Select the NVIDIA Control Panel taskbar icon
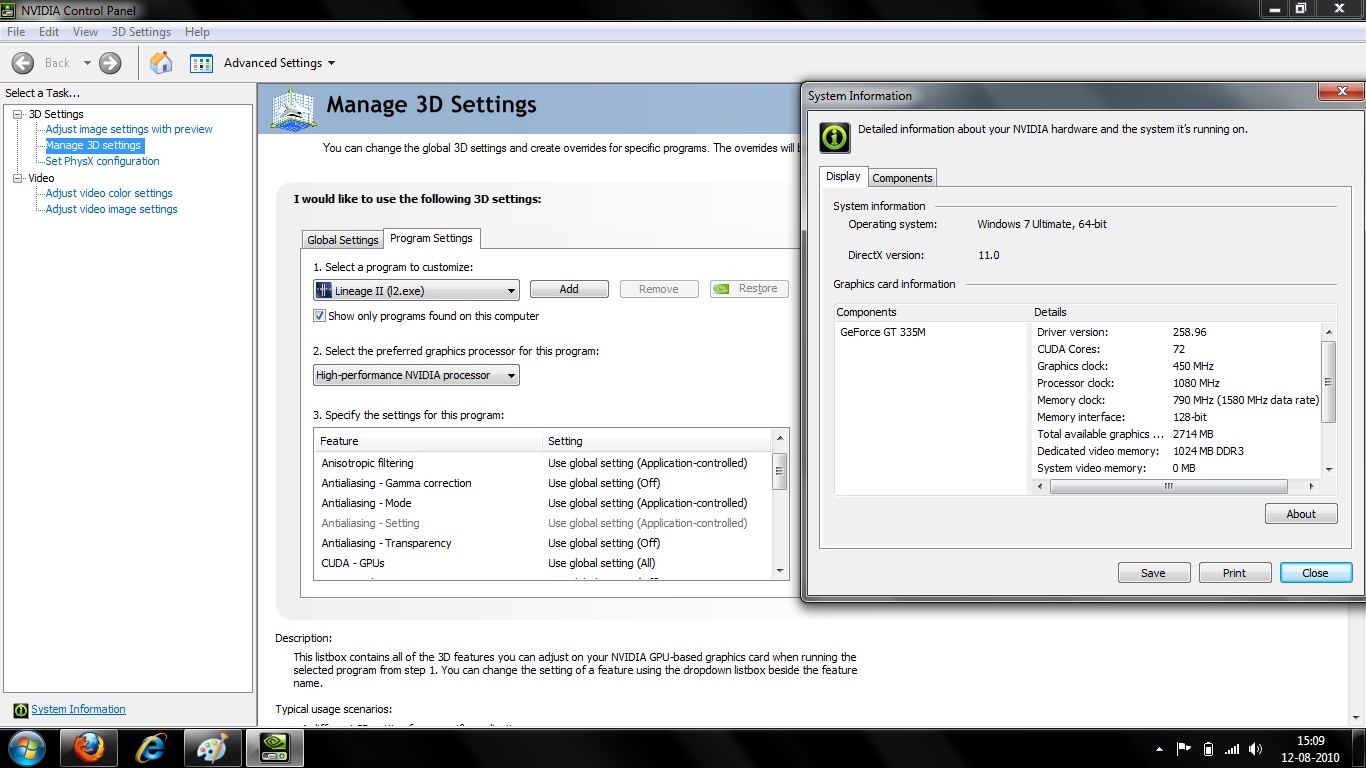 pos(274,748)
